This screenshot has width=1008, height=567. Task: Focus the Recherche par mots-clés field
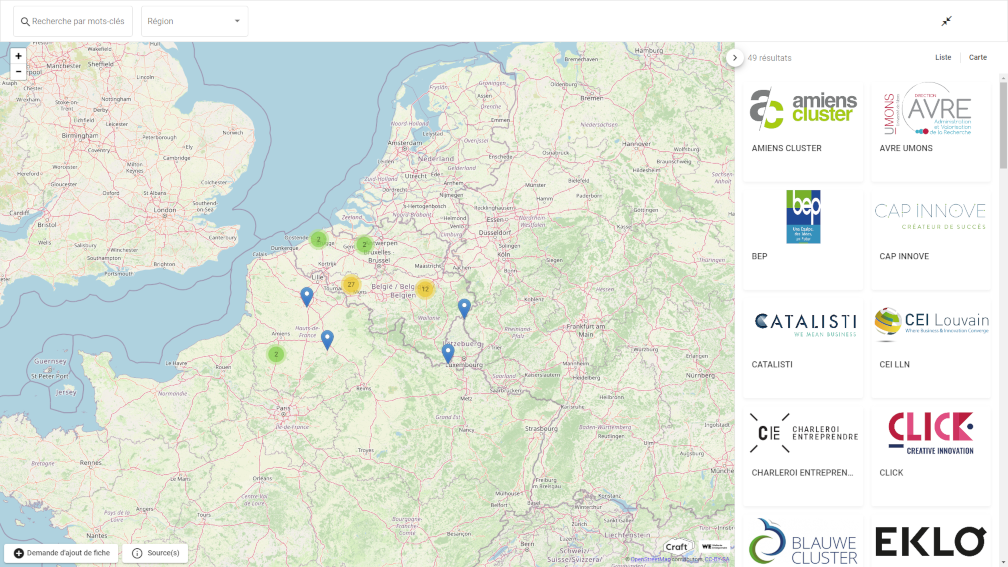click(73, 21)
